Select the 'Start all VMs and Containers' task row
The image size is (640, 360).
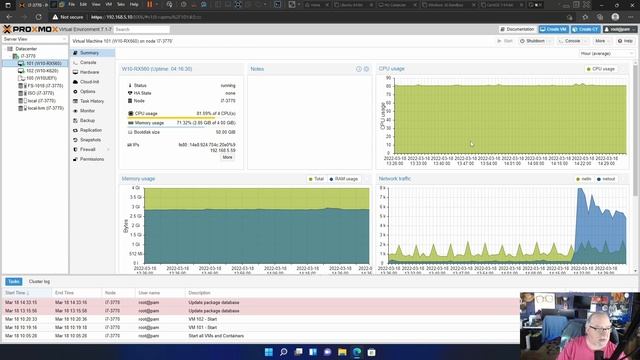(261, 336)
